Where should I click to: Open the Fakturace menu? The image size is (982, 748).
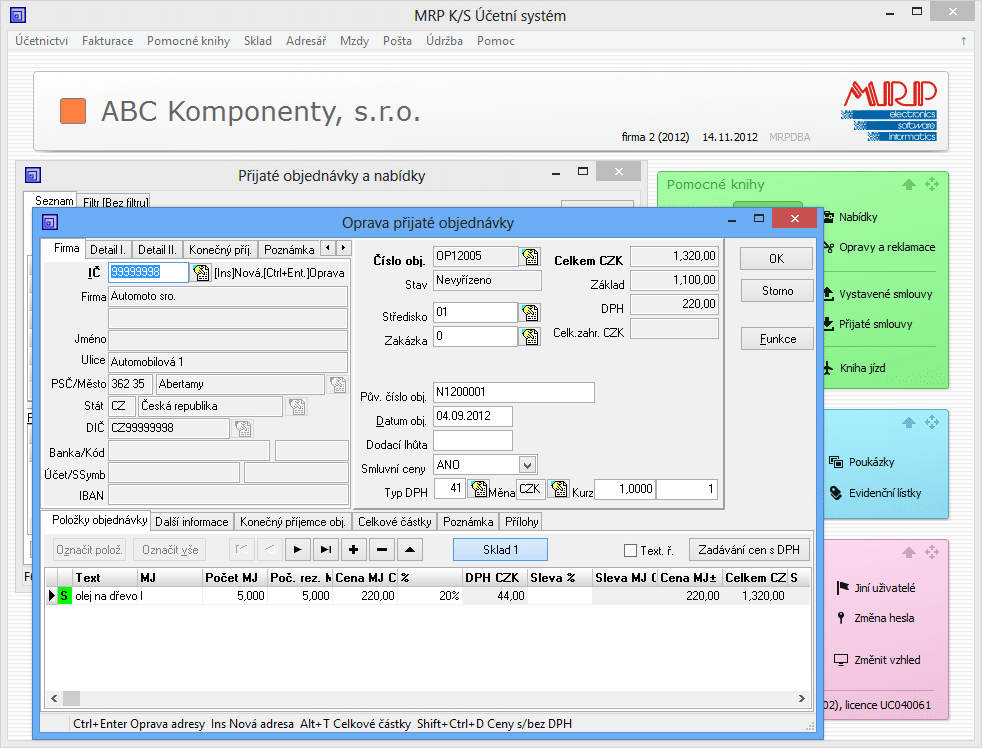click(x=107, y=41)
